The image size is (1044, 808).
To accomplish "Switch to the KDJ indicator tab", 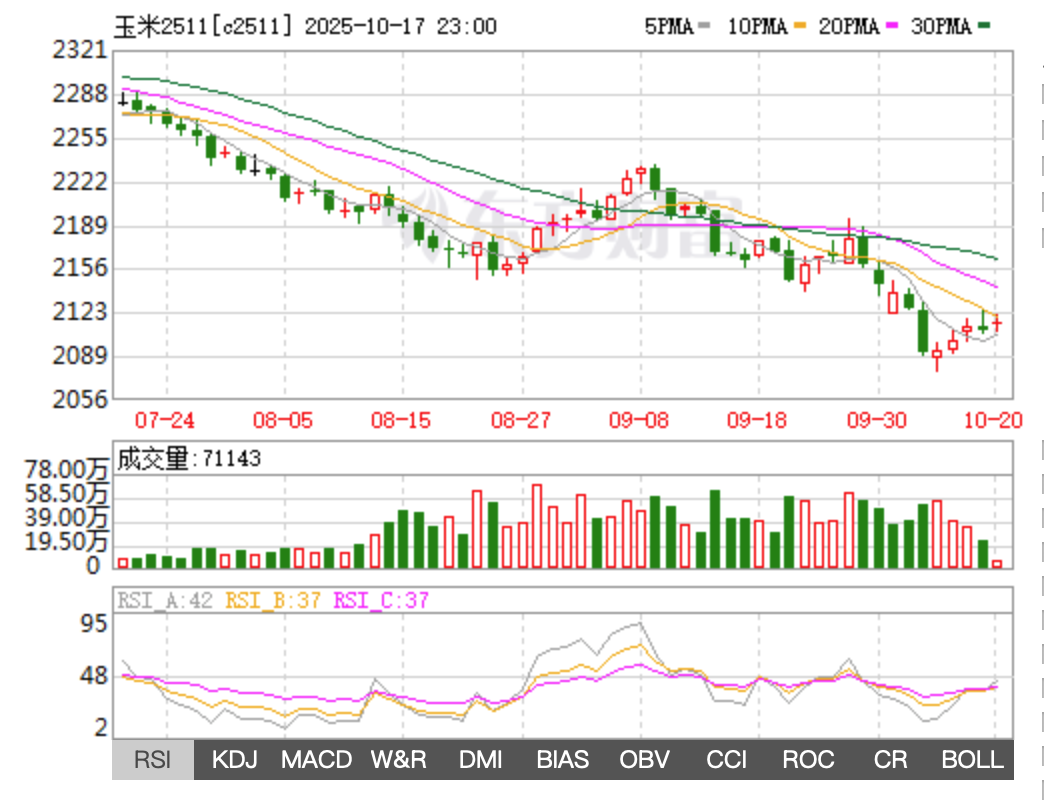I will (235, 760).
